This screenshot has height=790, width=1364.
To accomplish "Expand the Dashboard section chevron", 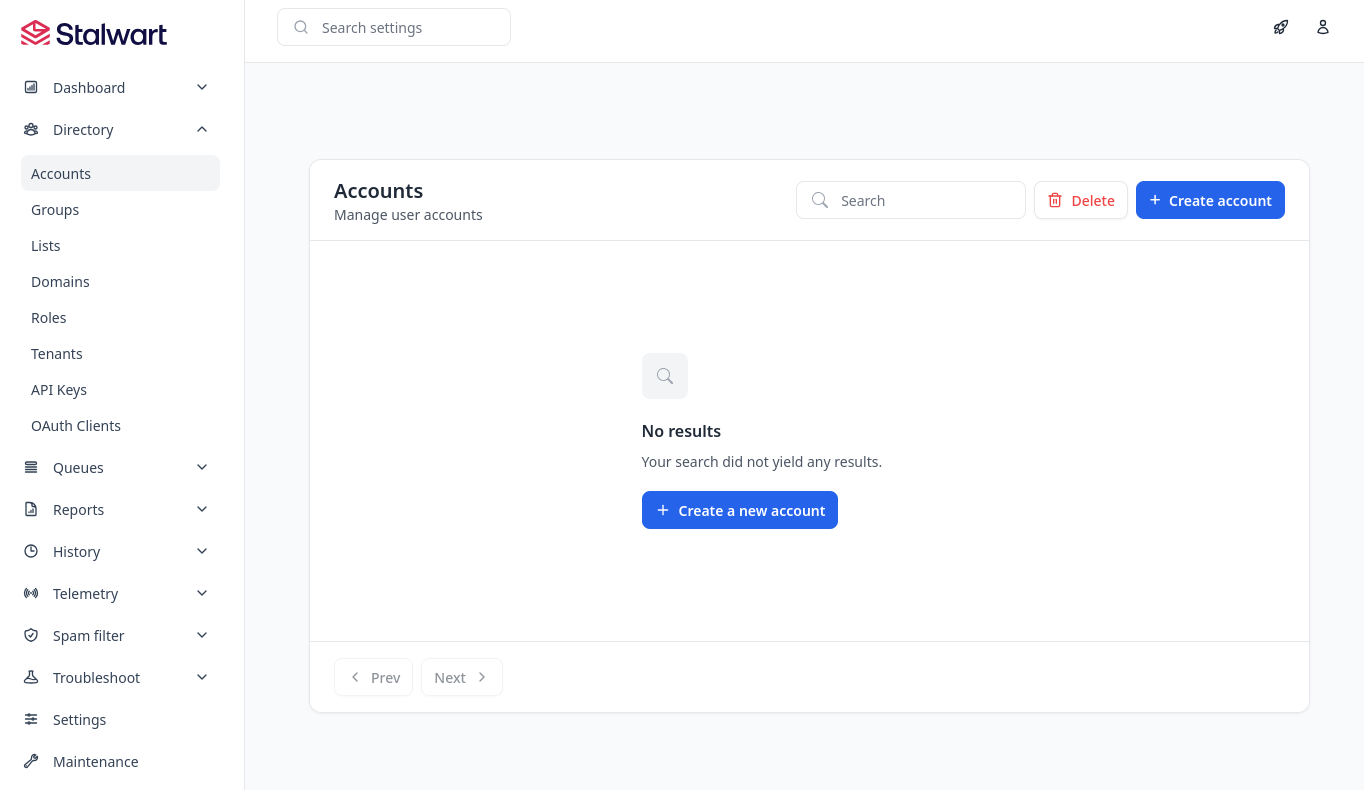I will click(x=202, y=87).
